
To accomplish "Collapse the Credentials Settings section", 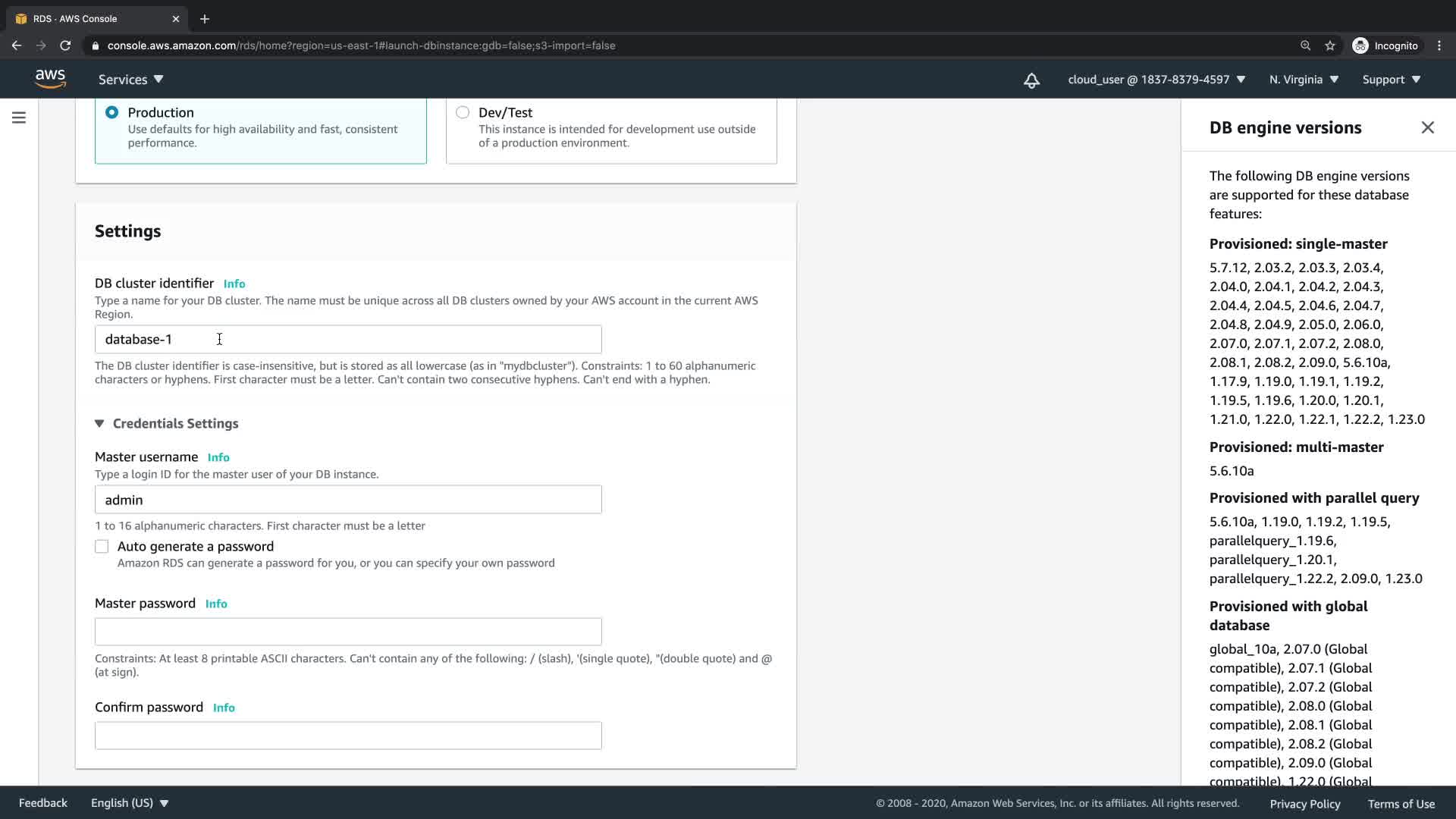I will pos(99,423).
